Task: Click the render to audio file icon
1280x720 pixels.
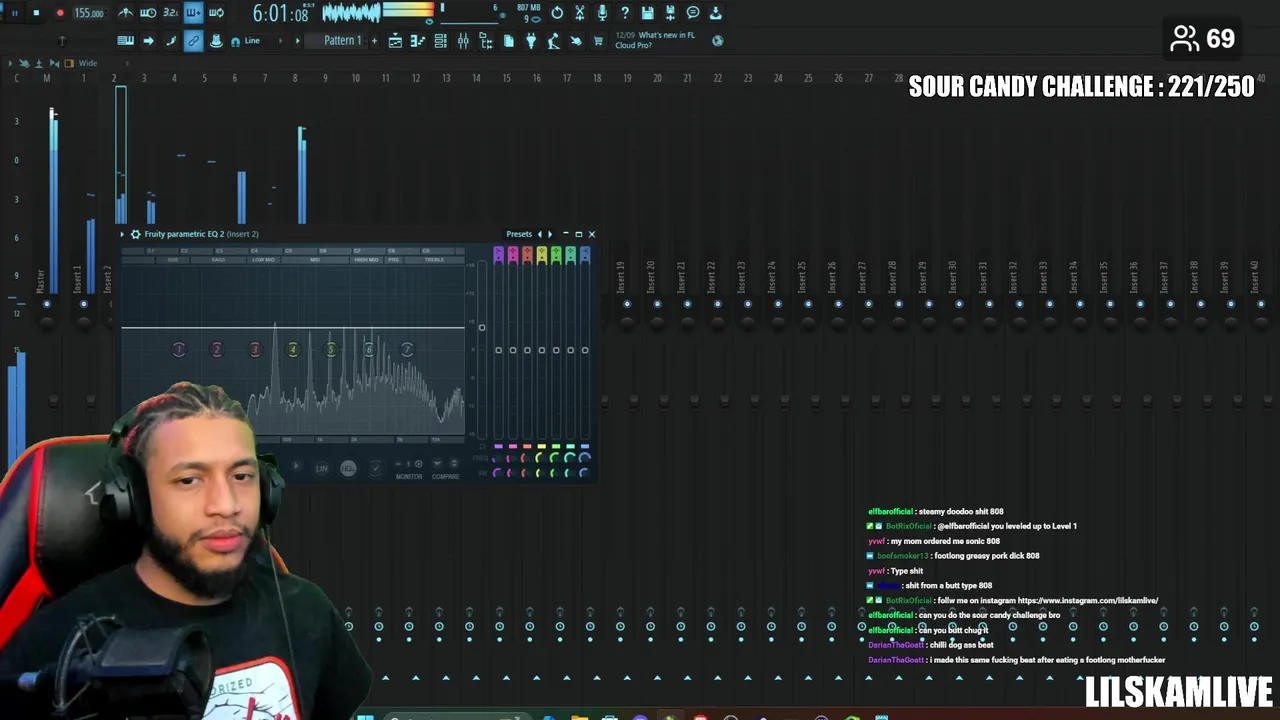Action: click(x=670, y=13)
